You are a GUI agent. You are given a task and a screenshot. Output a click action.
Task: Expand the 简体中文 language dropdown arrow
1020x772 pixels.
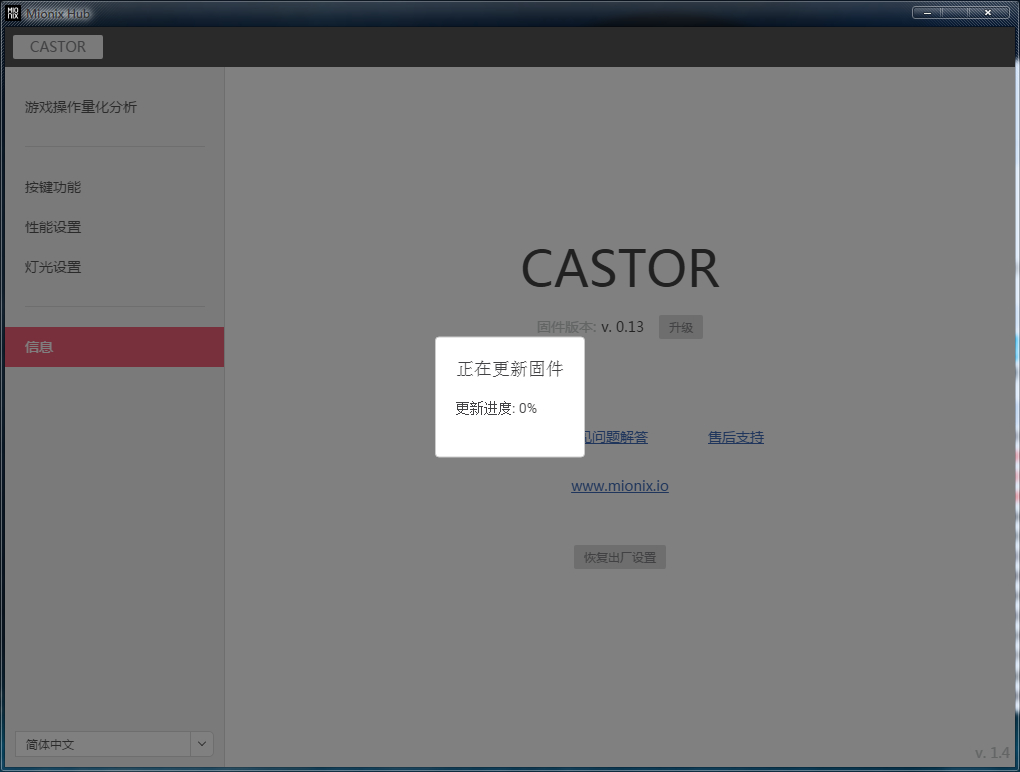pos(202,744)
